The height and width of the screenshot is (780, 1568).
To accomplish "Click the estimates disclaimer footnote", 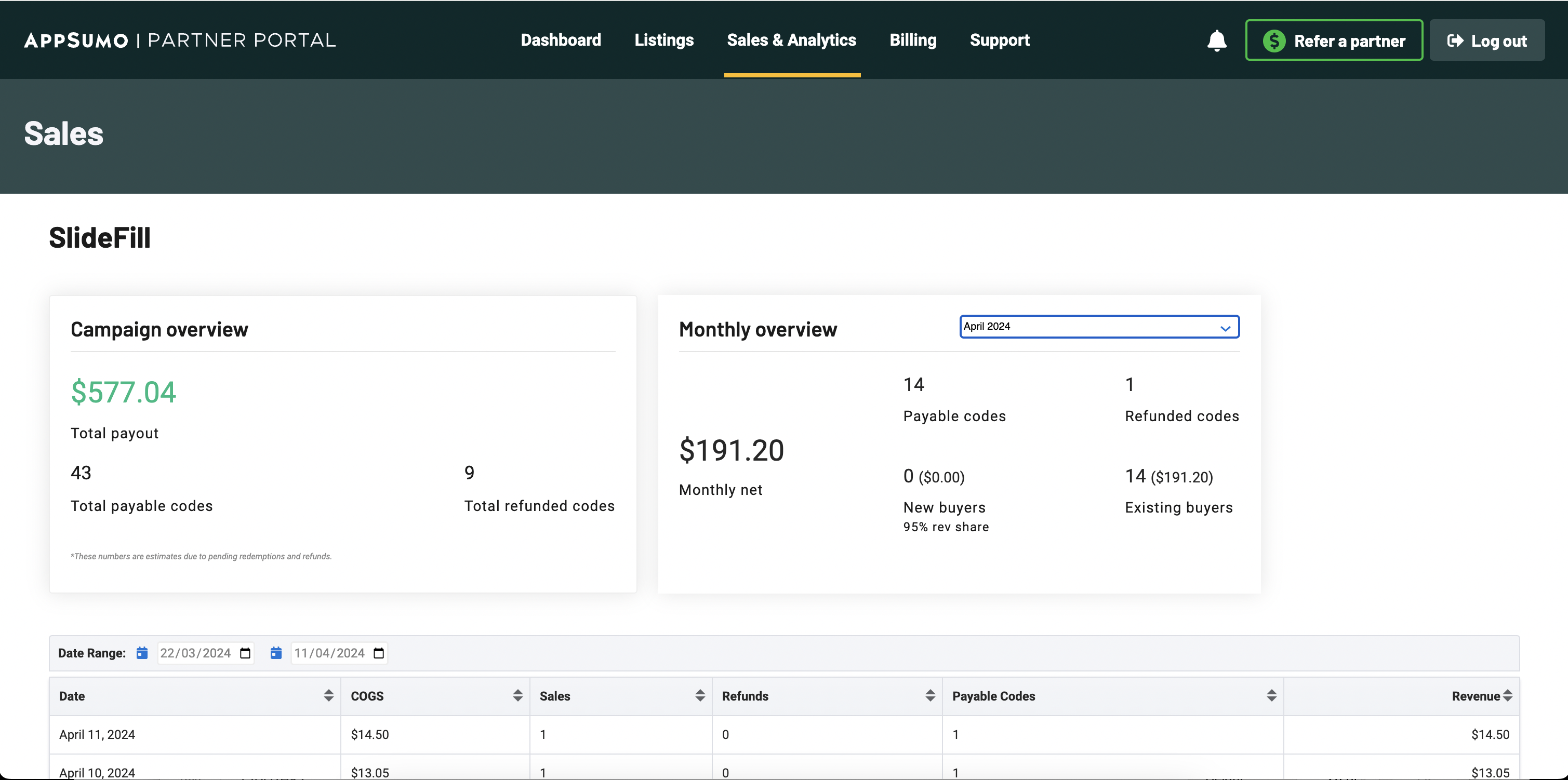I will (201, 556).
